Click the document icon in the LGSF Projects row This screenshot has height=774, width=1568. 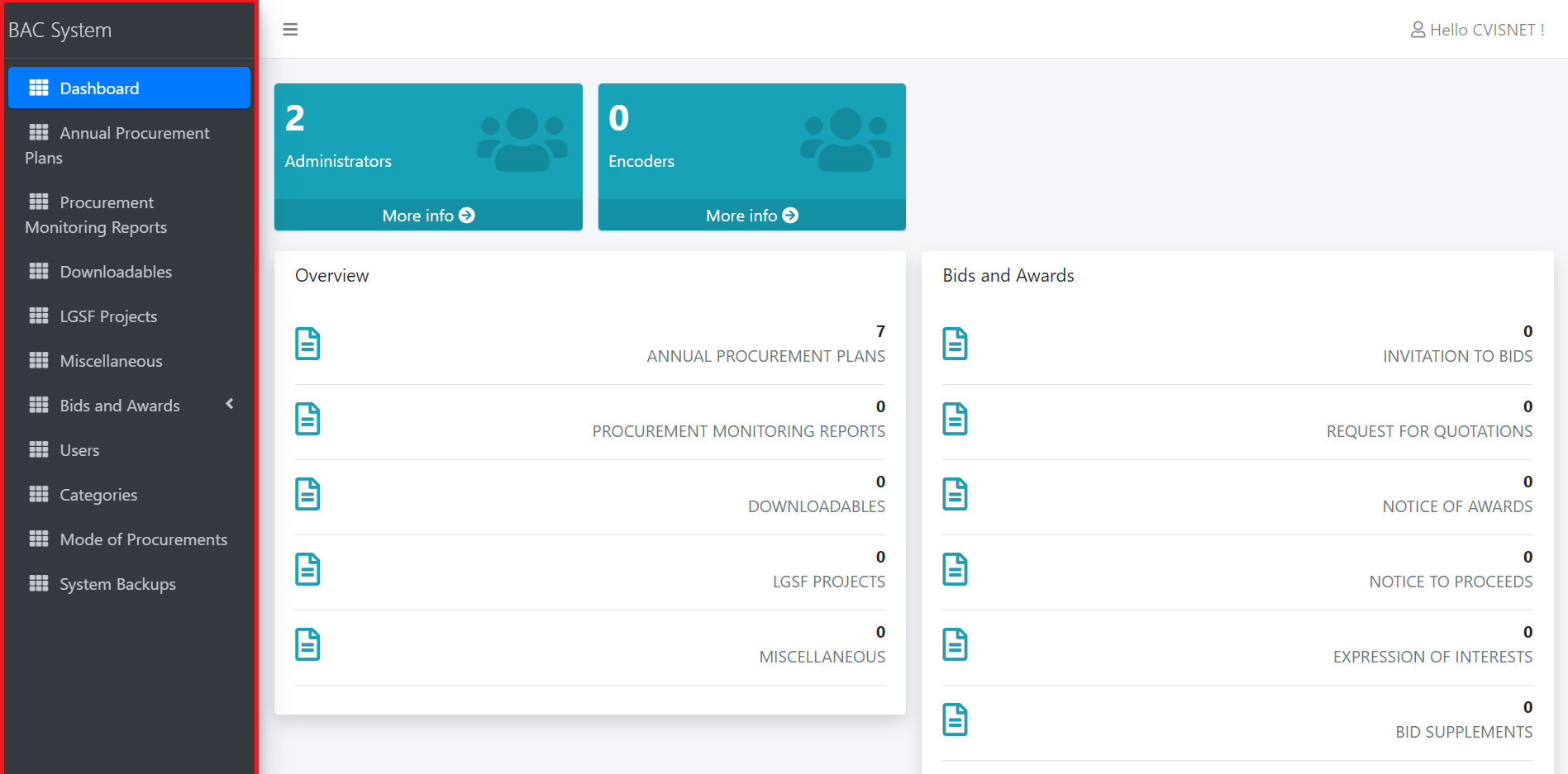pos(307,569)
